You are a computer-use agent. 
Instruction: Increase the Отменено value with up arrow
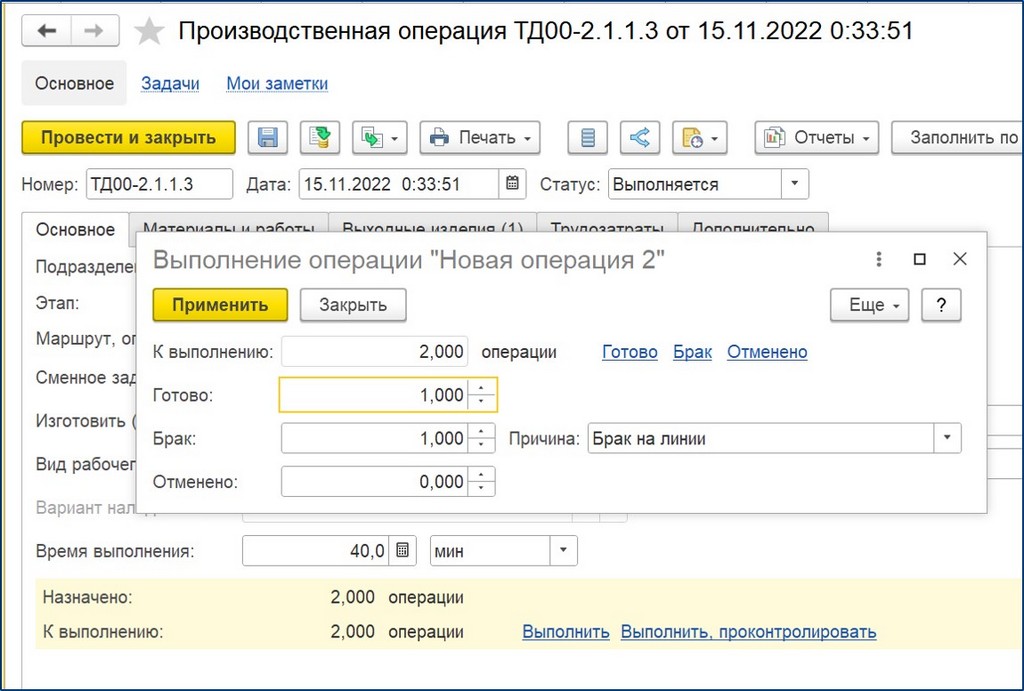coord(481,475)
